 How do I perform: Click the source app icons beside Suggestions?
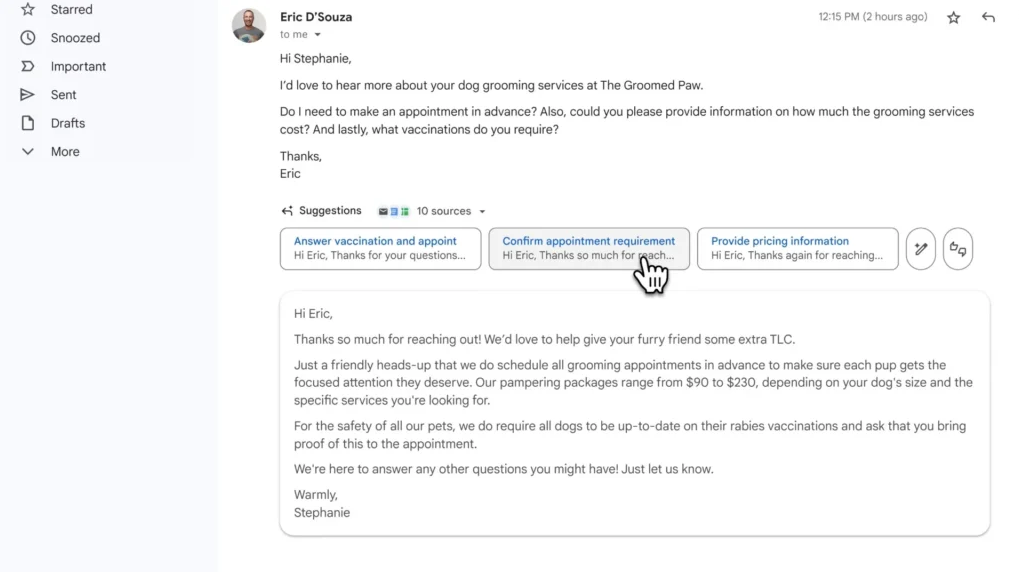click(x=394, y=211)
